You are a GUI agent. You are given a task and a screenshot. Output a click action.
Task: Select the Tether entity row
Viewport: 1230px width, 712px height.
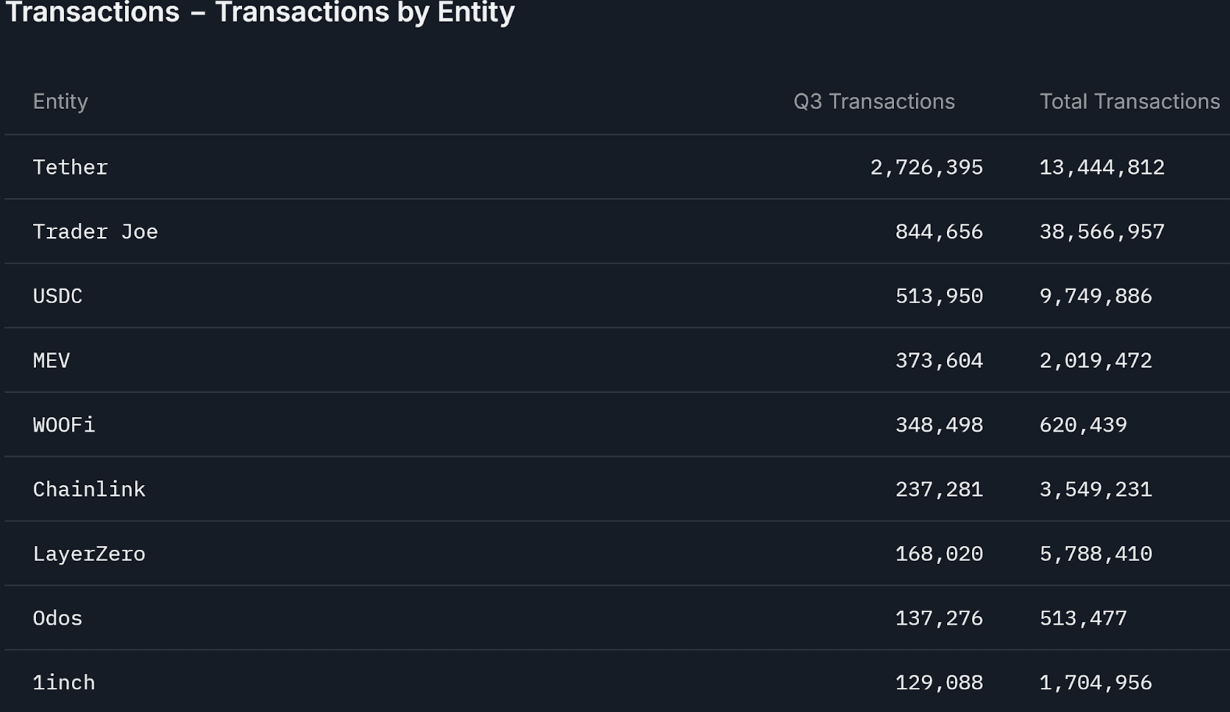point(70,167)
